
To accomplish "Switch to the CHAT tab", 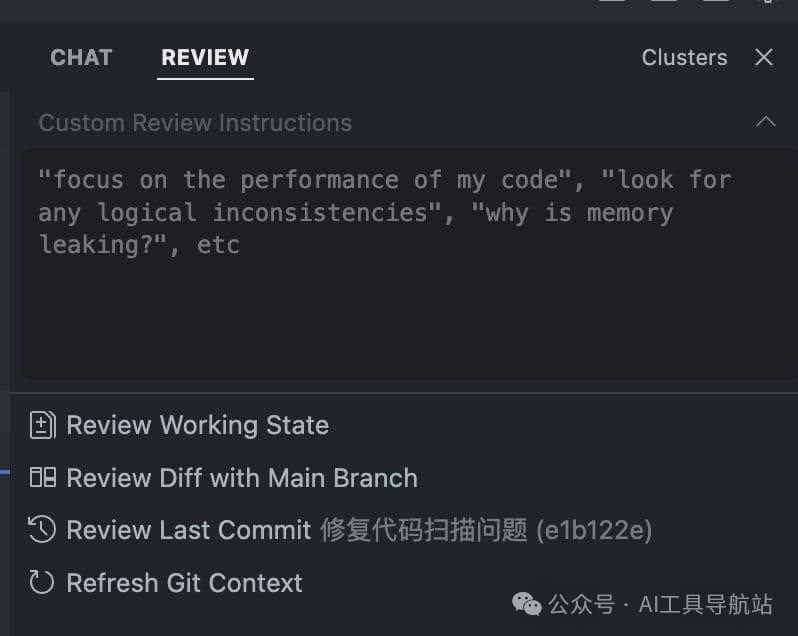I will coord(81,57).
